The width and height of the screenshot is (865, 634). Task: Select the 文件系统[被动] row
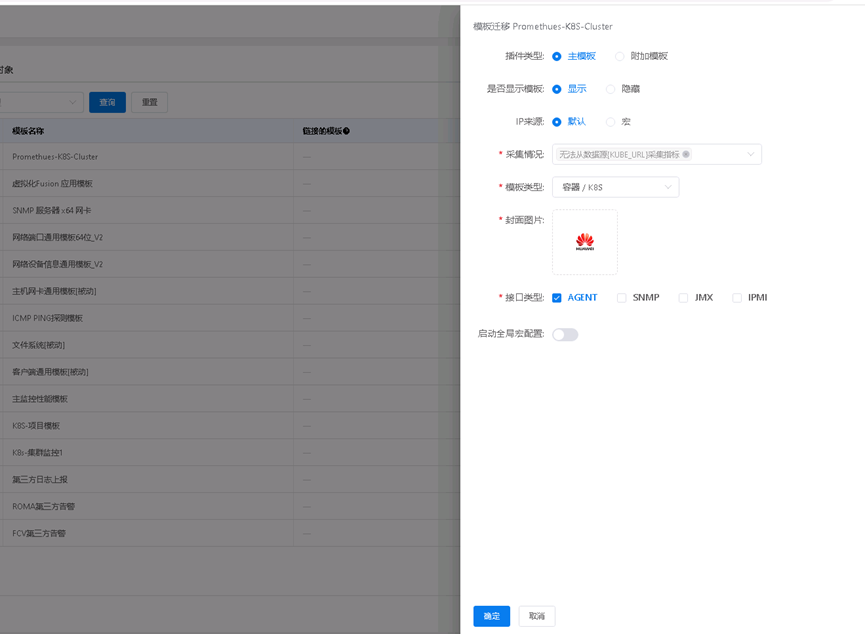click(229, 345)
